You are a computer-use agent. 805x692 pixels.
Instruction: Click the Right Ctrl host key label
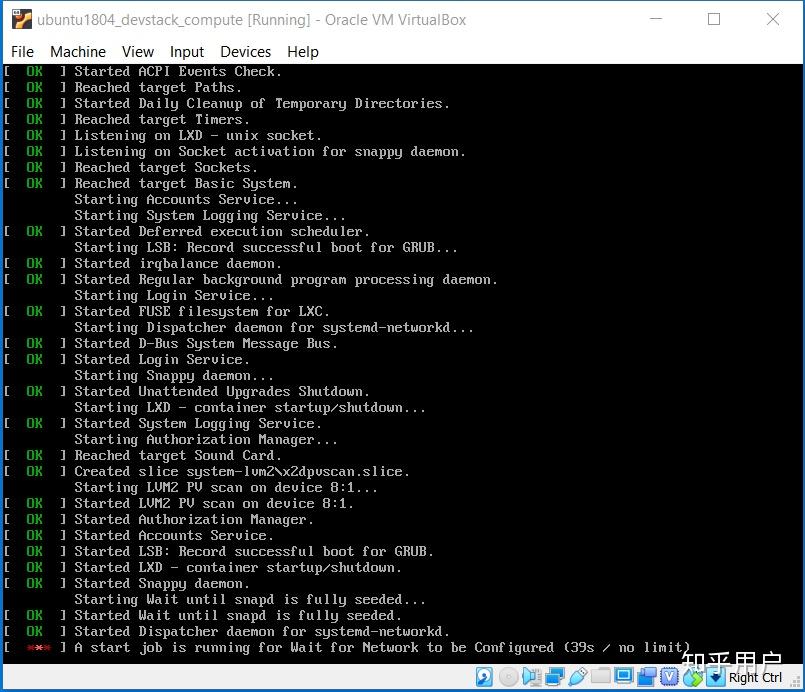[755, 678]
